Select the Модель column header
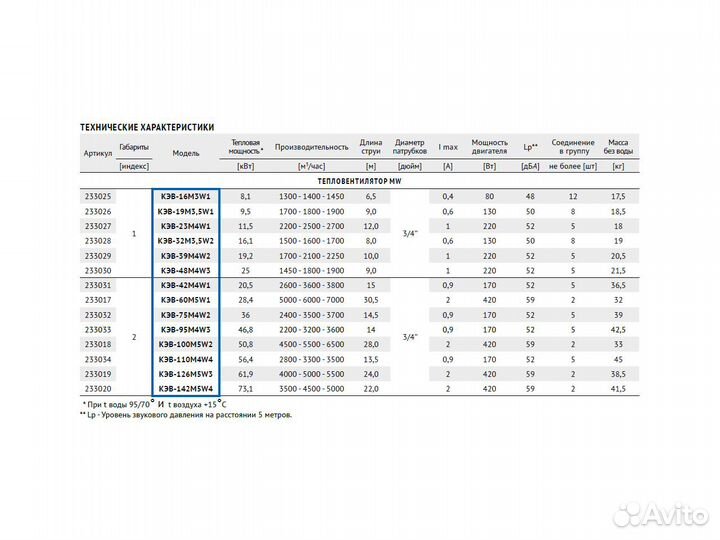The height and width of the screenshot is (540, 720). tap(186, 154)
